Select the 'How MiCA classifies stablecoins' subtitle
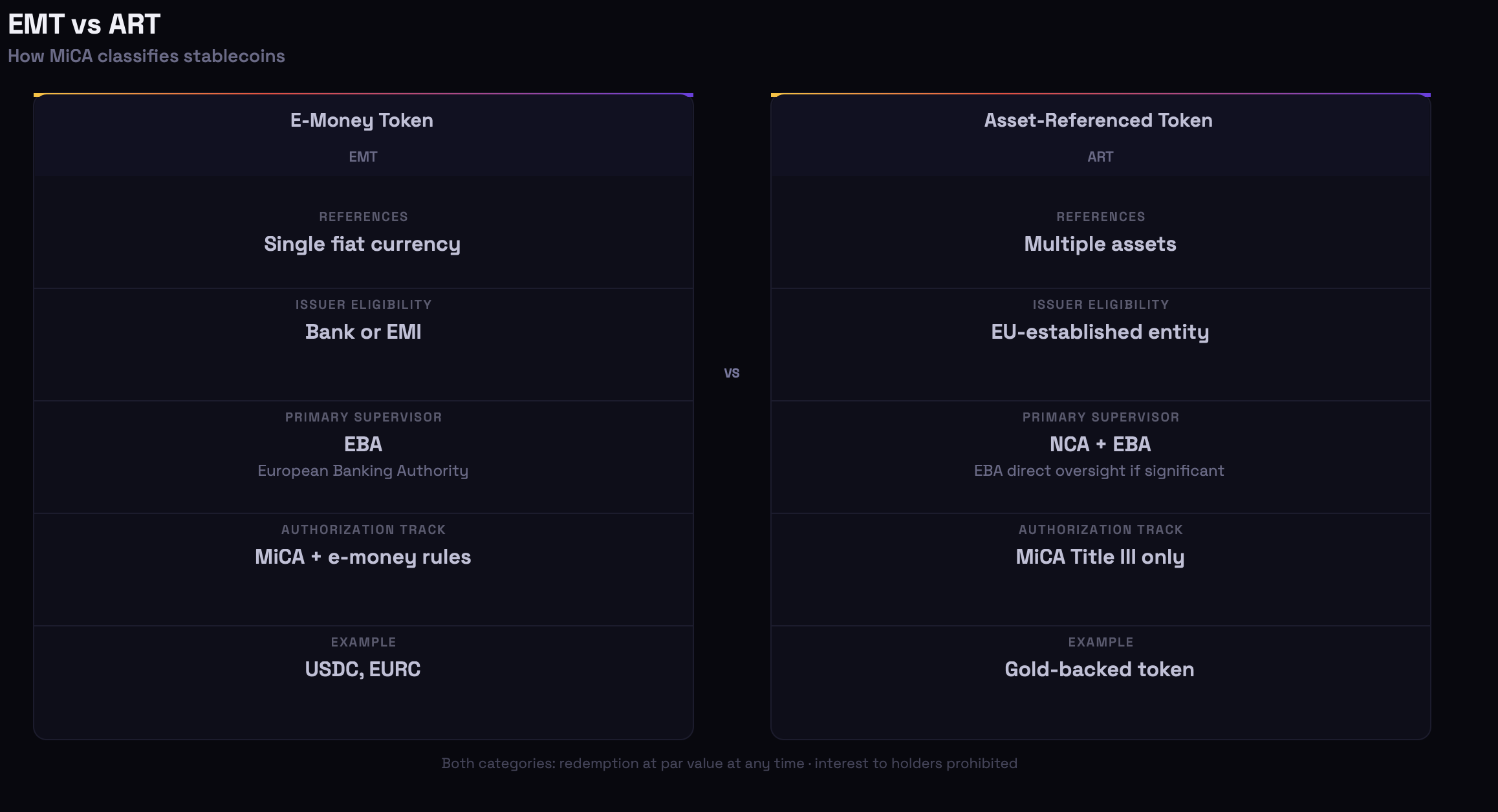Image resolution: width=1498 pixels, height=812 pixels. (x=146, y=56)
